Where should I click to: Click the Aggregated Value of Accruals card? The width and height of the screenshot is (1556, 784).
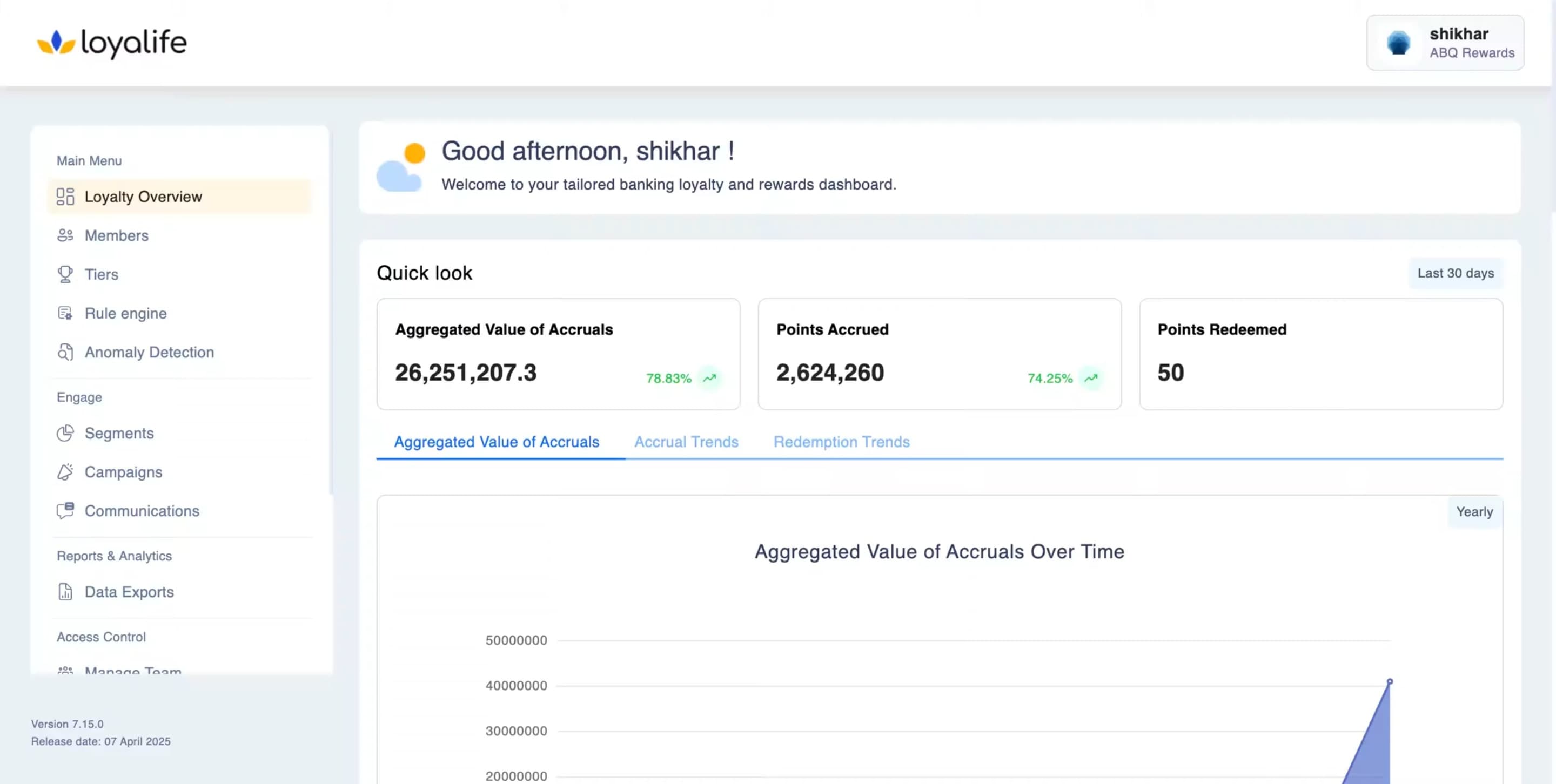(x=558, y=354)
